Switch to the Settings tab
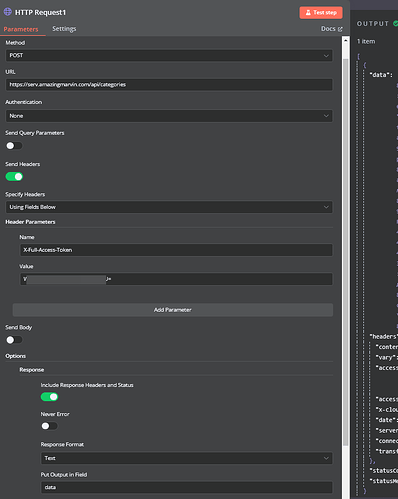The image size is (398, 499). pos(64,29)
